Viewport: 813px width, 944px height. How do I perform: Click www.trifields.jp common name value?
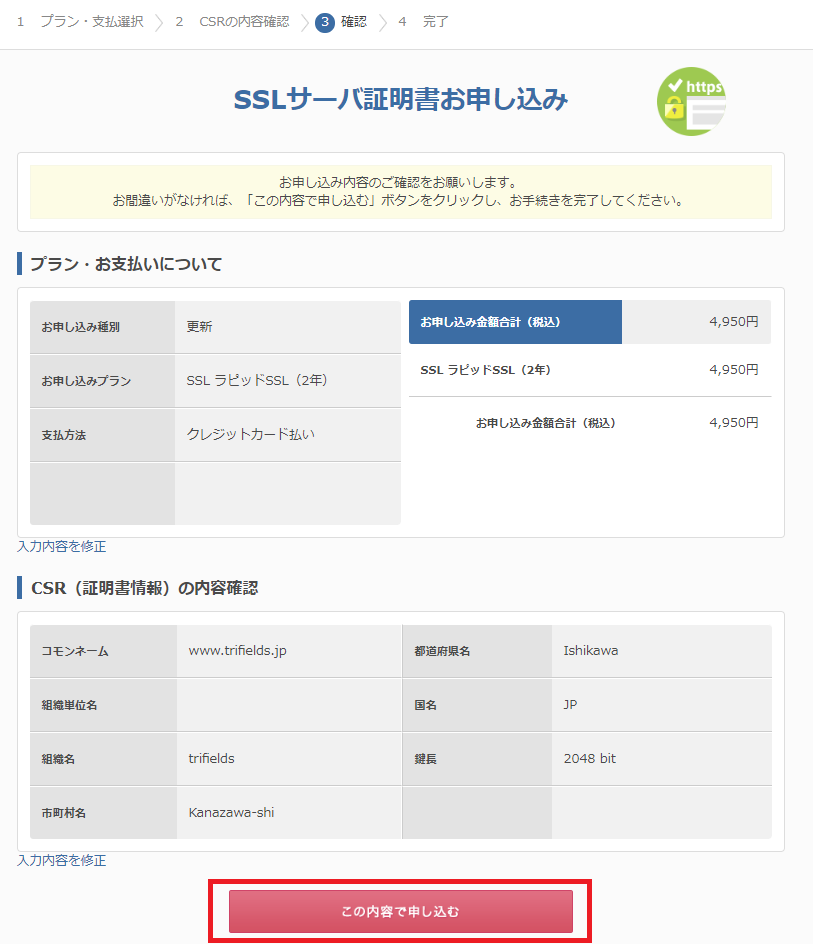pos(237,651)
